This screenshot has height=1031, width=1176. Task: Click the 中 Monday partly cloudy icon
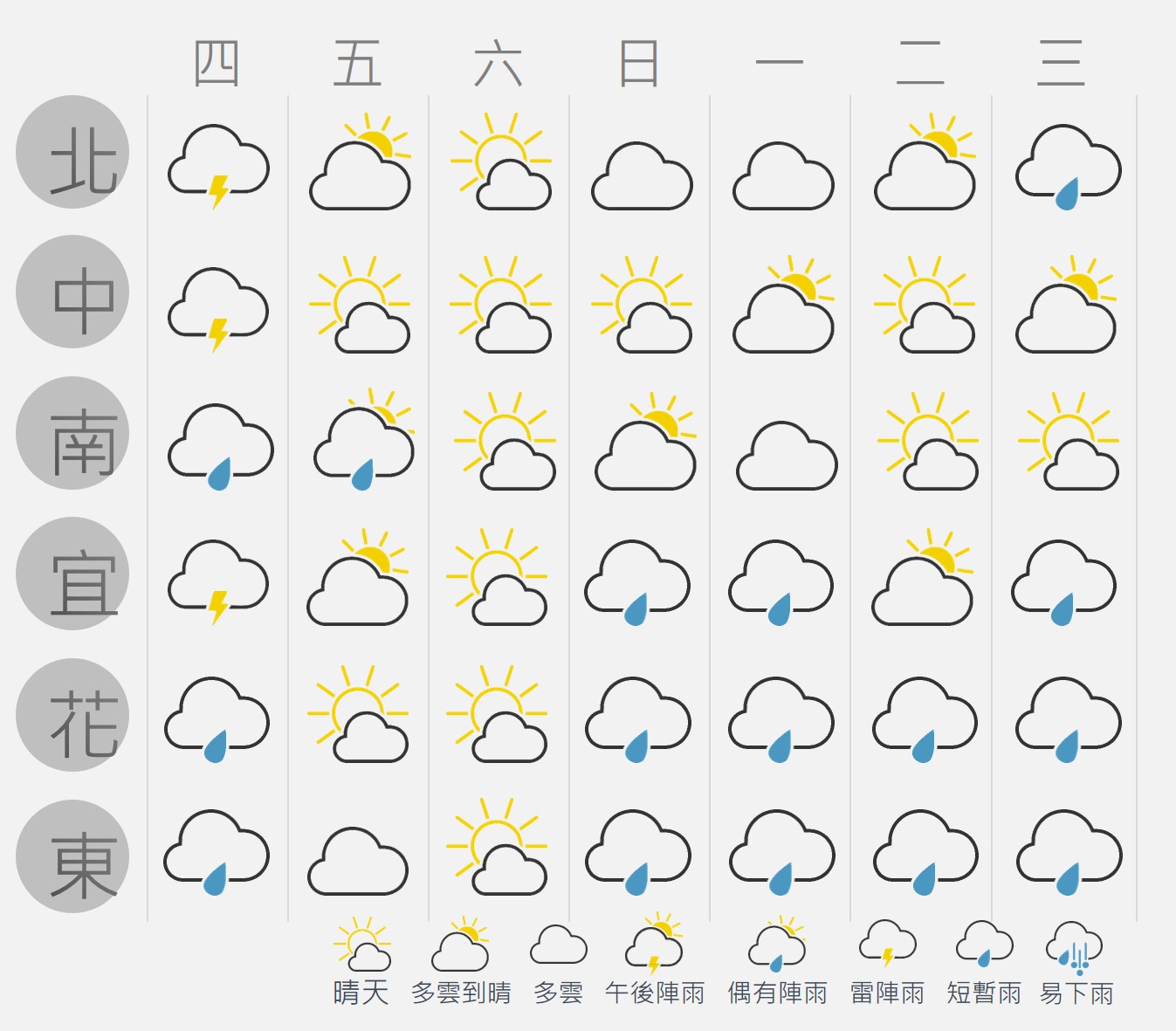tap(783, 304)
